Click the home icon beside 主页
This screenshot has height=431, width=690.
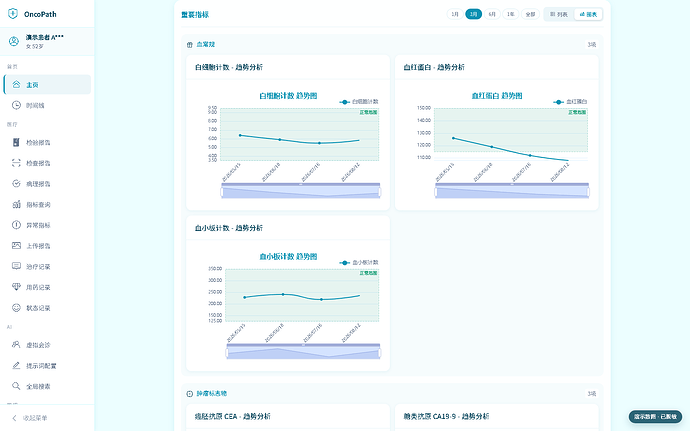(x=16, y=85)
